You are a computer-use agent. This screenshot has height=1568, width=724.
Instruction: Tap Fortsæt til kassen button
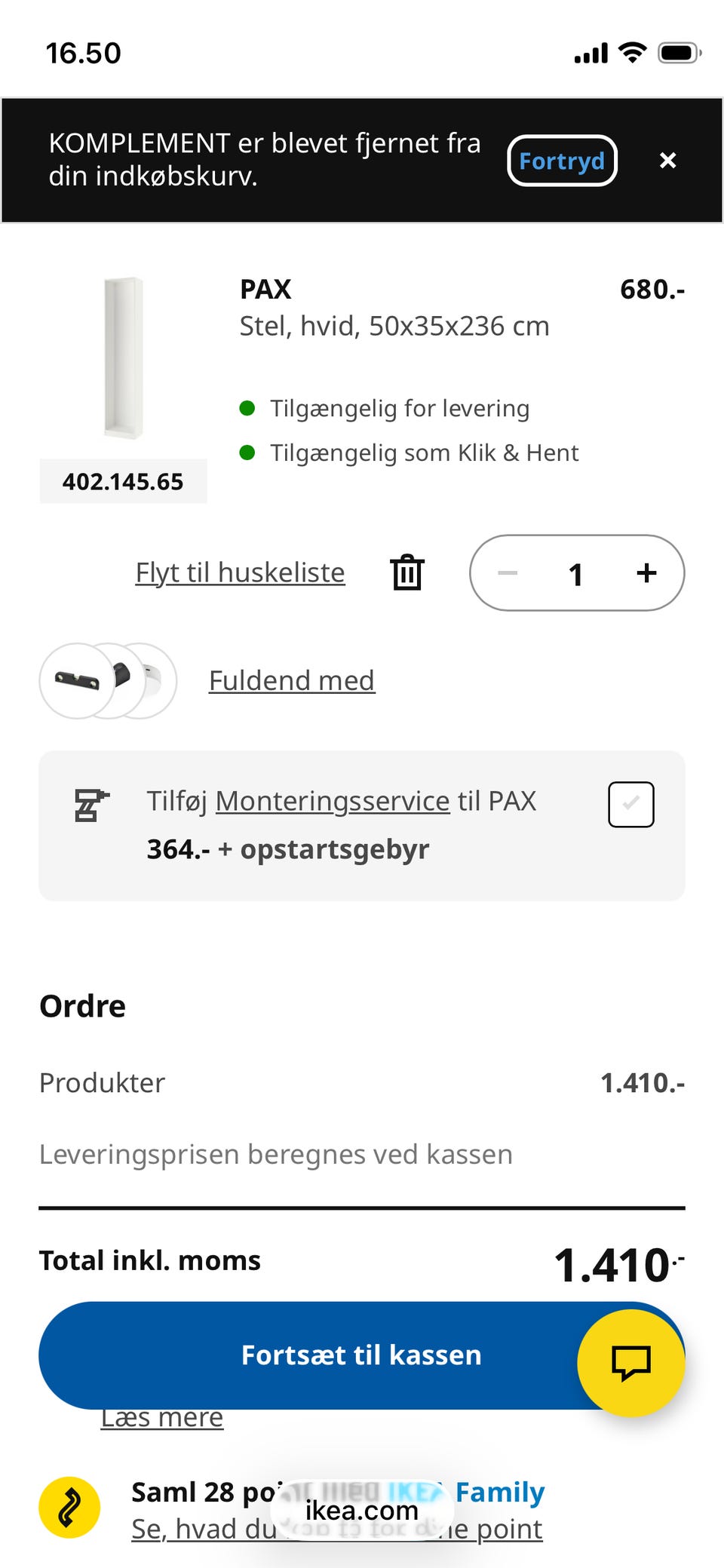[361, 1355]
